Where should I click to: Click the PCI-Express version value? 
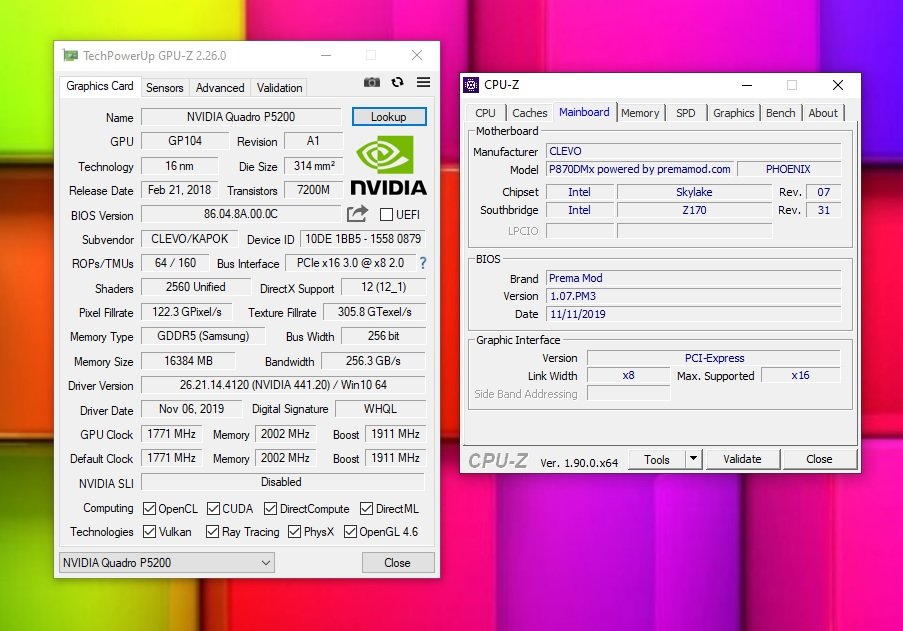tap(714, 358)
